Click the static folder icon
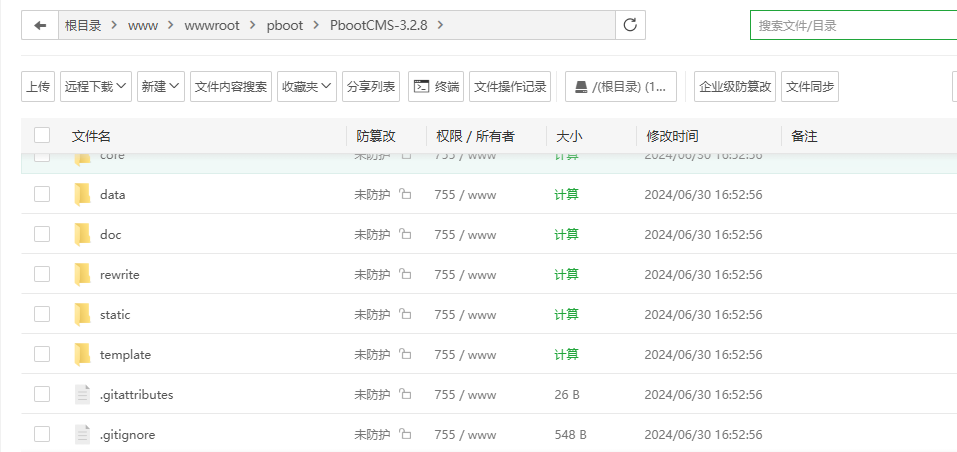The height and width of the screenshot is (452, 957). [82, 315]
